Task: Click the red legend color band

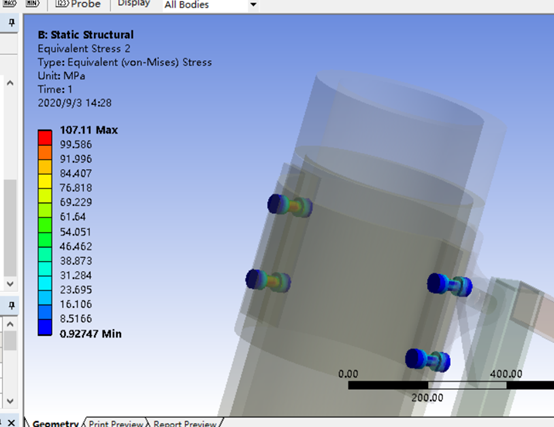Action: 45,137
